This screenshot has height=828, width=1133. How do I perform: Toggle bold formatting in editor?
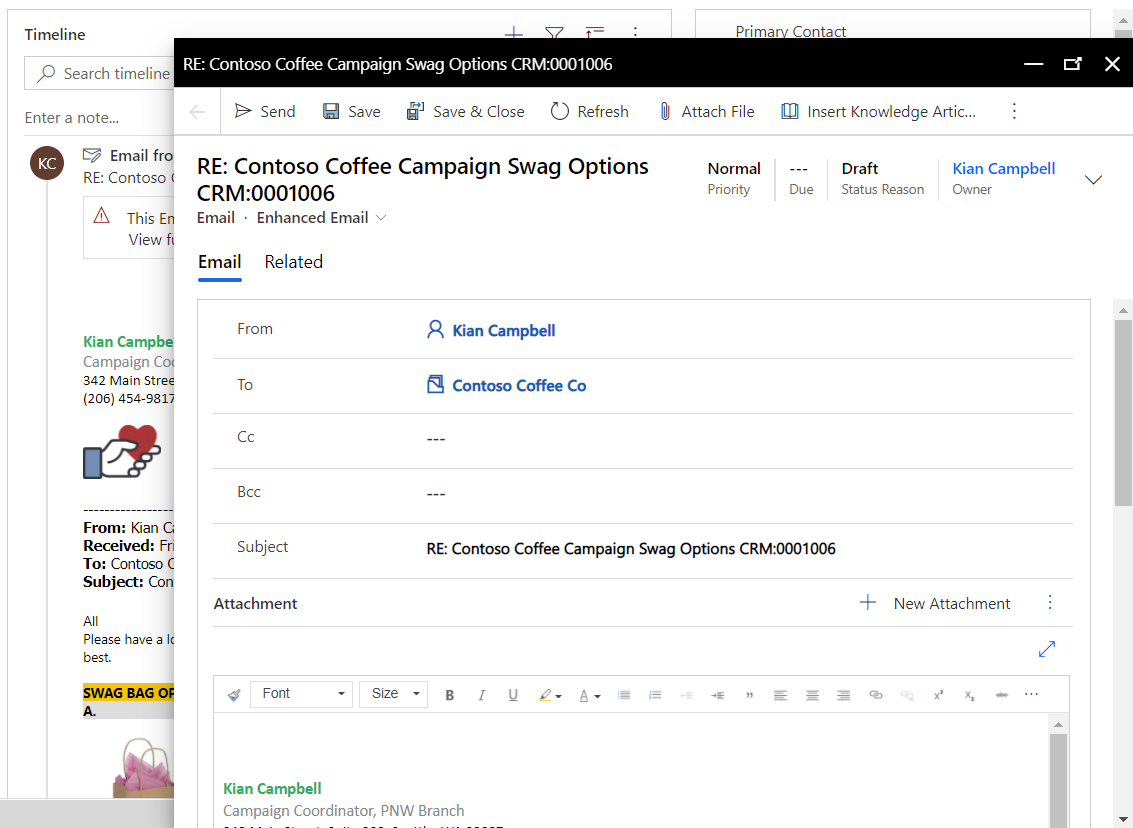click(449, 695)
